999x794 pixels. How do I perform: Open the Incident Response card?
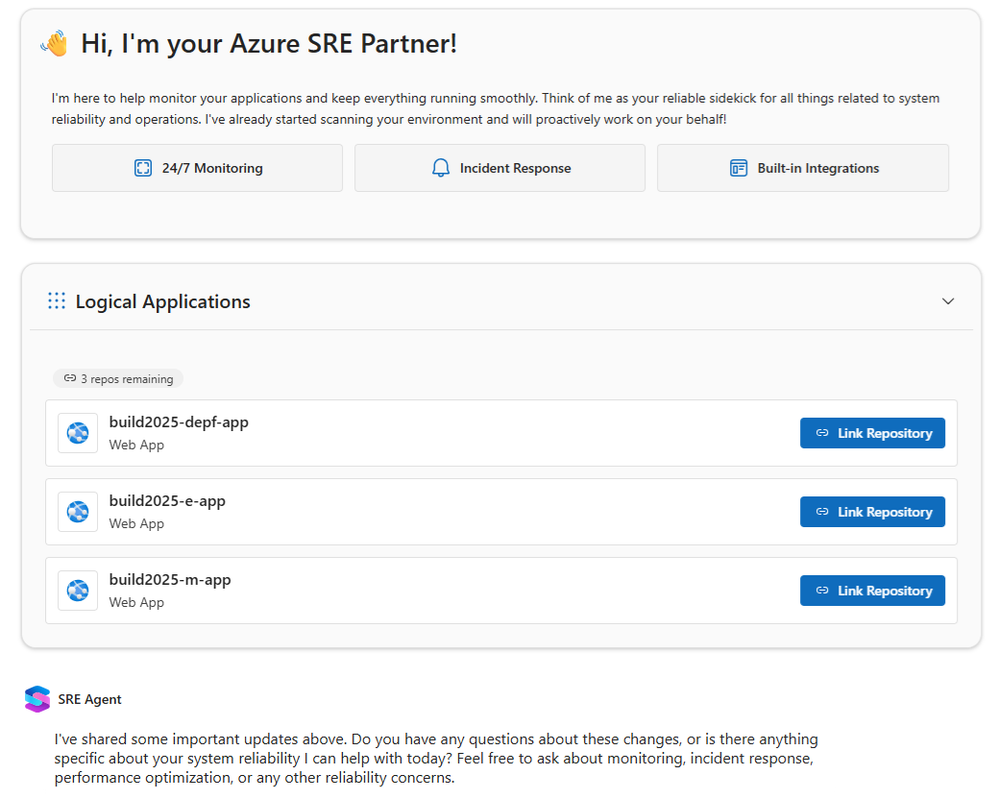(500, 168)
